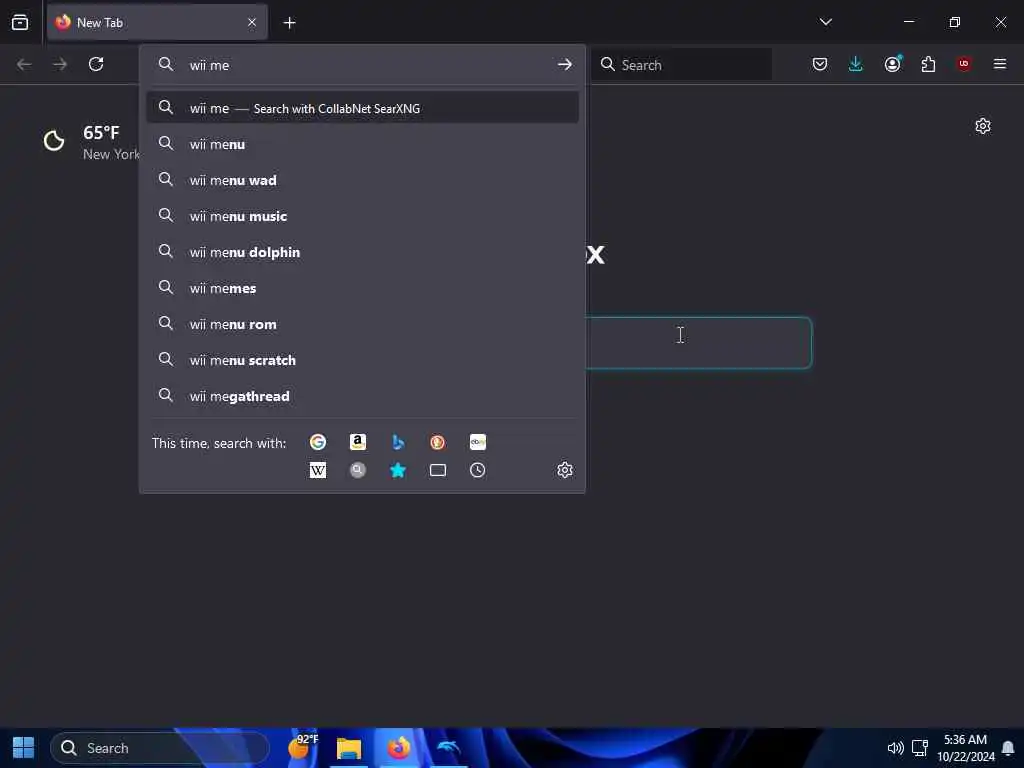Search this time with DuckDuckGo
Screen dimensions: 1024x768
[438, 442]
